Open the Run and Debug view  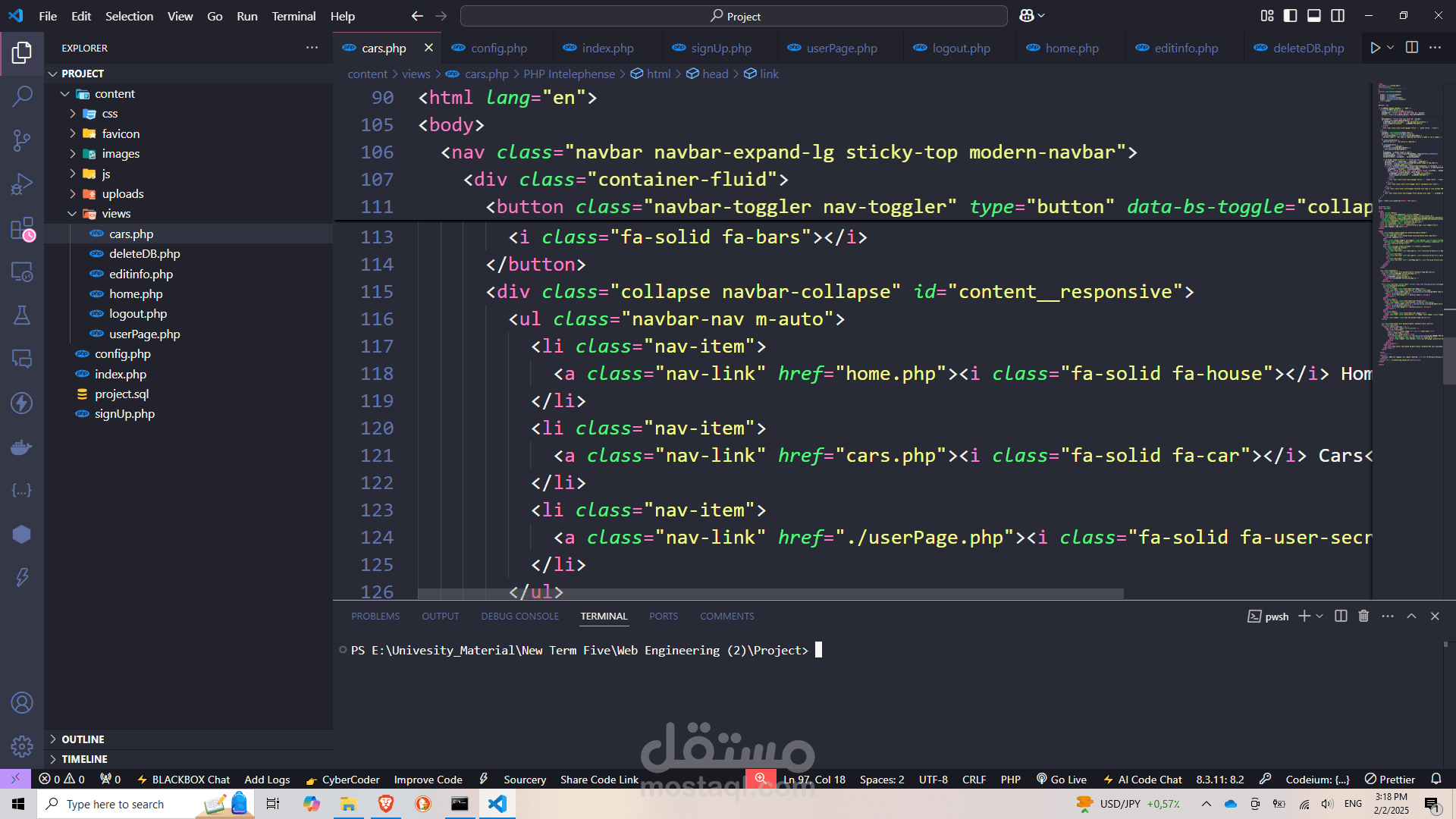[22, 184]
